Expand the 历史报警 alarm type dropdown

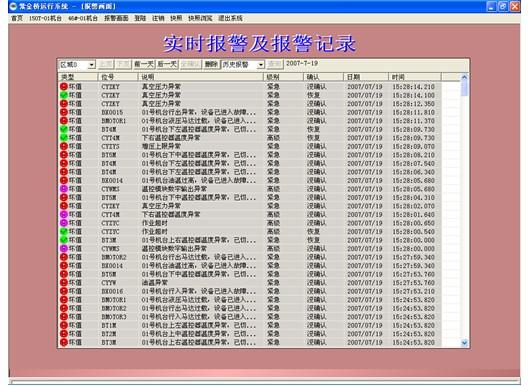tap(261, 65)
